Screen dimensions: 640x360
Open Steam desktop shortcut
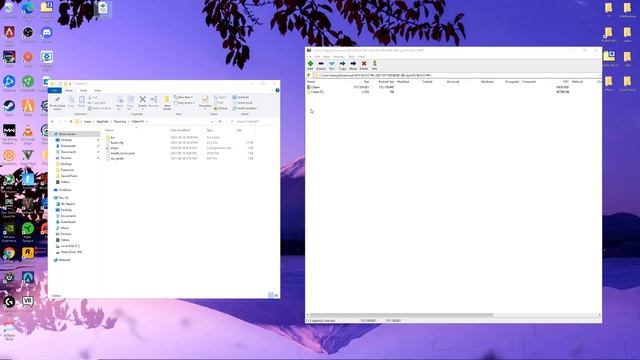click(9, 108)
